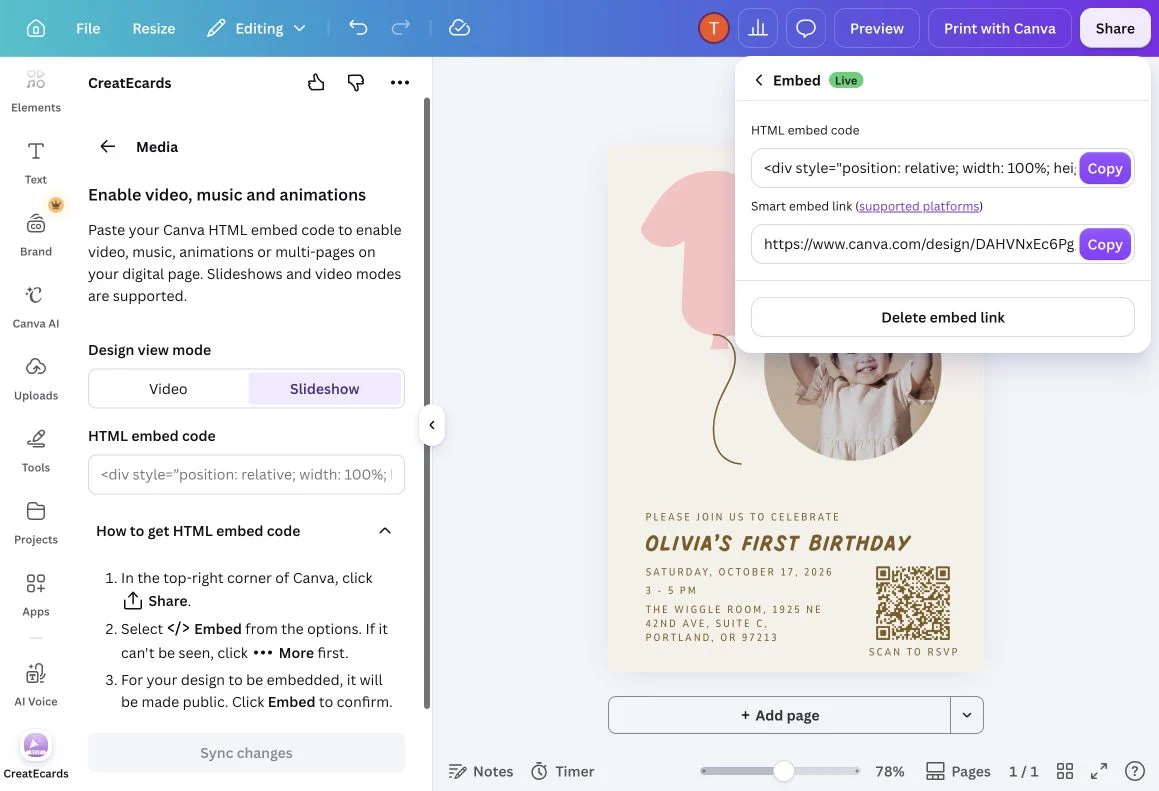Open the comments bubble icon

tap(806, 28)
